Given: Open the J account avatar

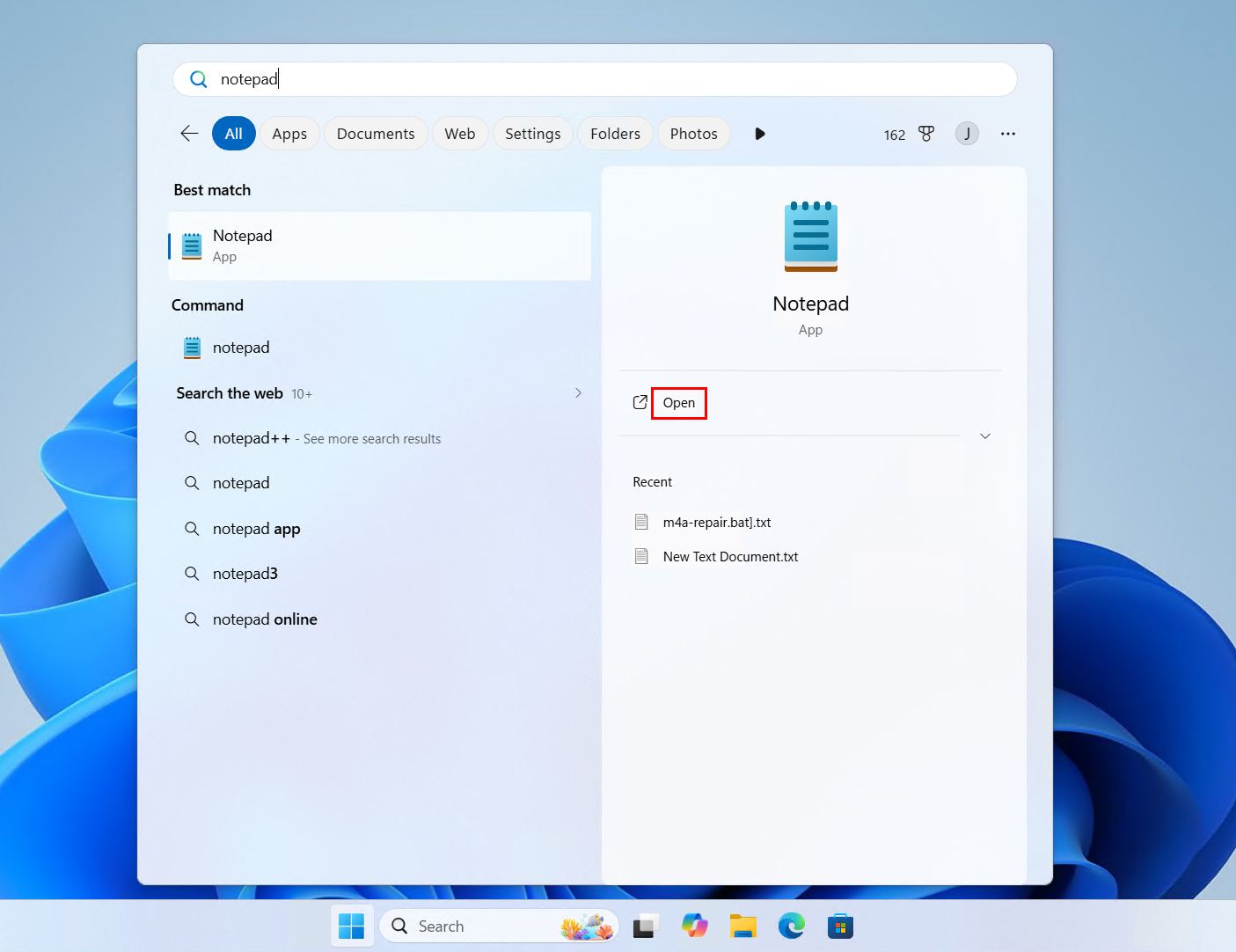Looking at the screenshot, I should (967, 134).
